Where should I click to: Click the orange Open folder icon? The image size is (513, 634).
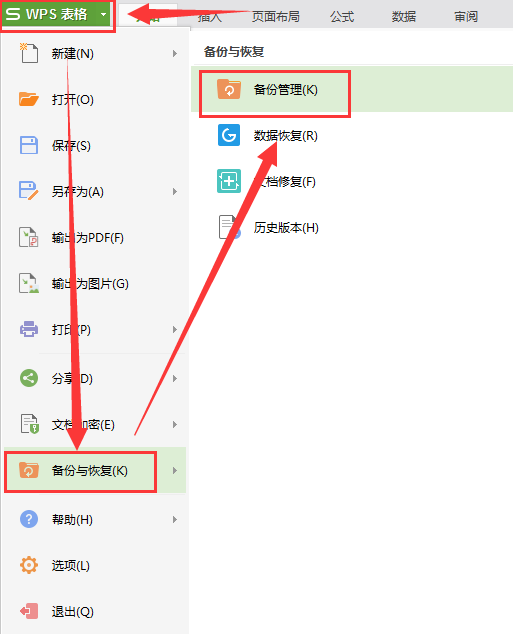coord(29,99)
